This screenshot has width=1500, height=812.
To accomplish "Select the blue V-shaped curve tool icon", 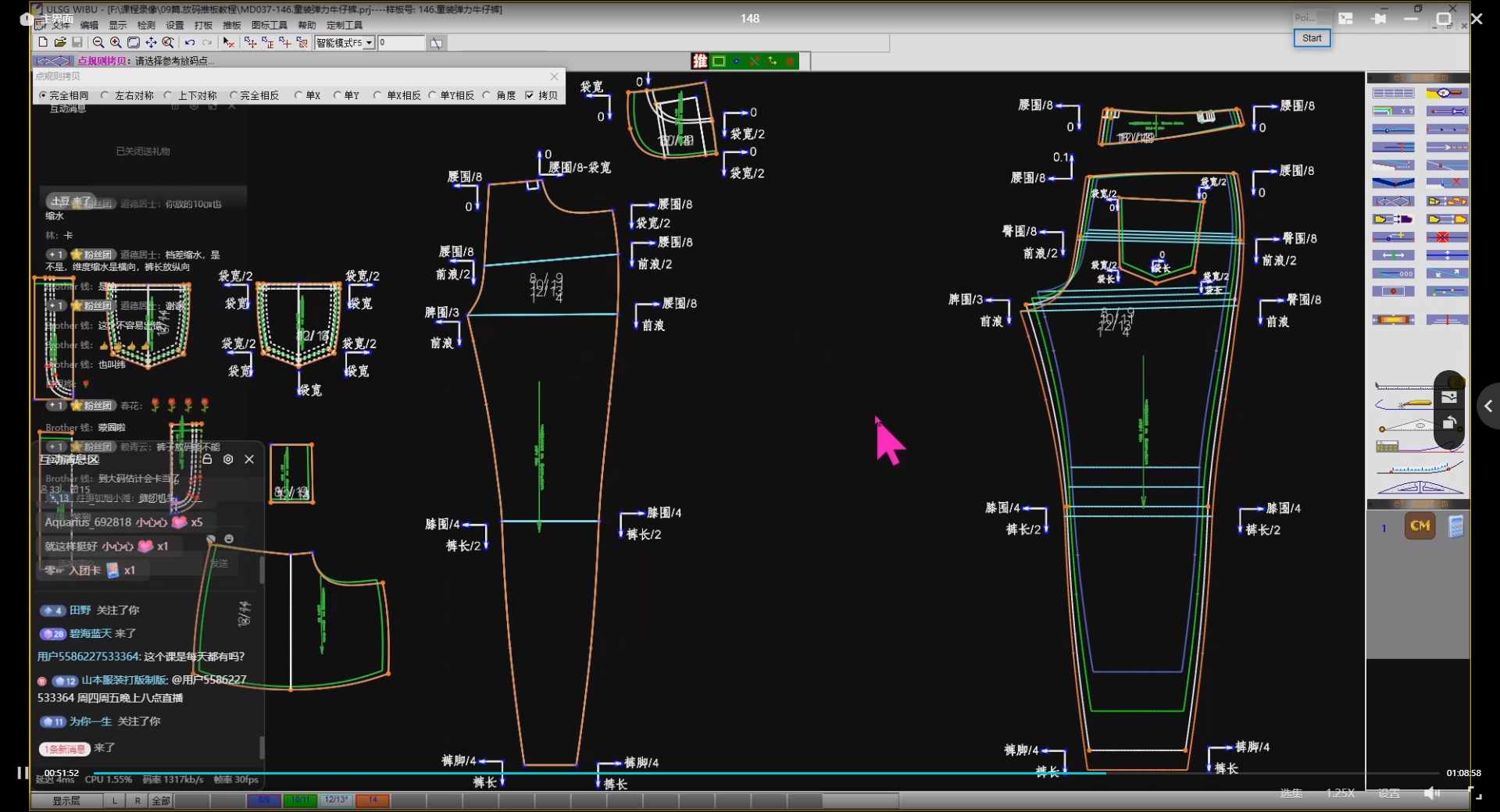I will [1394, 183].
